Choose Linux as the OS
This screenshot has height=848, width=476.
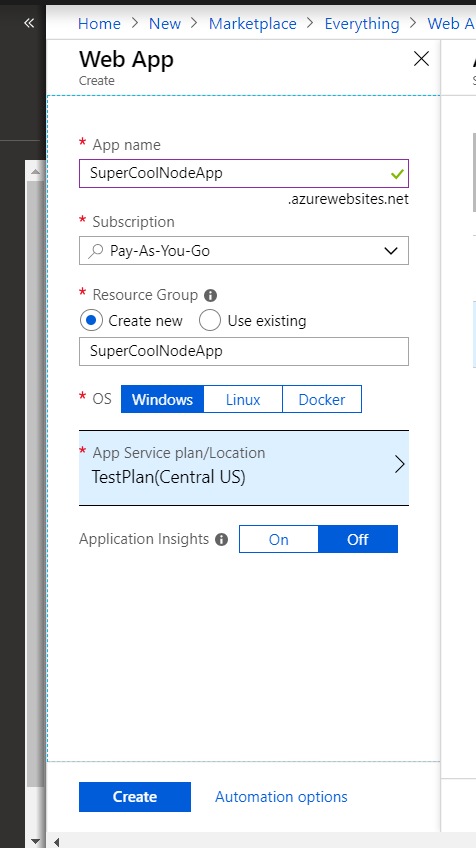coord(243,399)
